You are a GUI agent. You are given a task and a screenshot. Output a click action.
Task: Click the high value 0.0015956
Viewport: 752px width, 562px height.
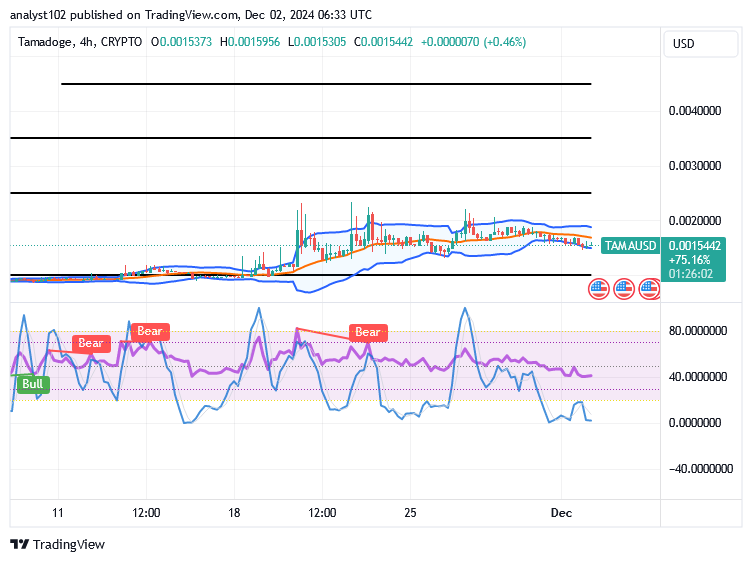point(254,42)
